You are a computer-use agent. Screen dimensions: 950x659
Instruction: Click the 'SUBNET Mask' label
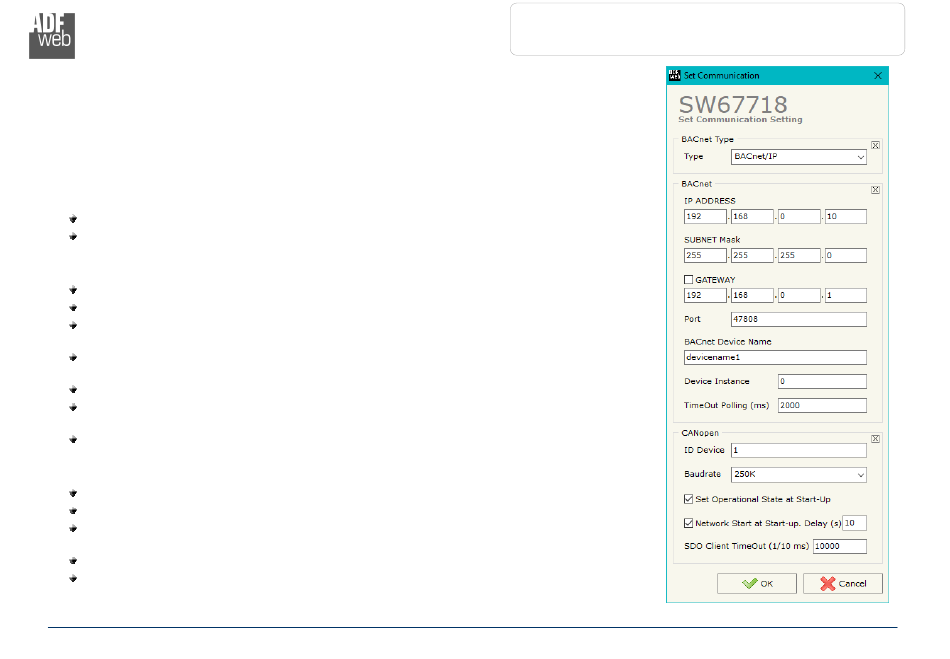[x=712, y=240]
